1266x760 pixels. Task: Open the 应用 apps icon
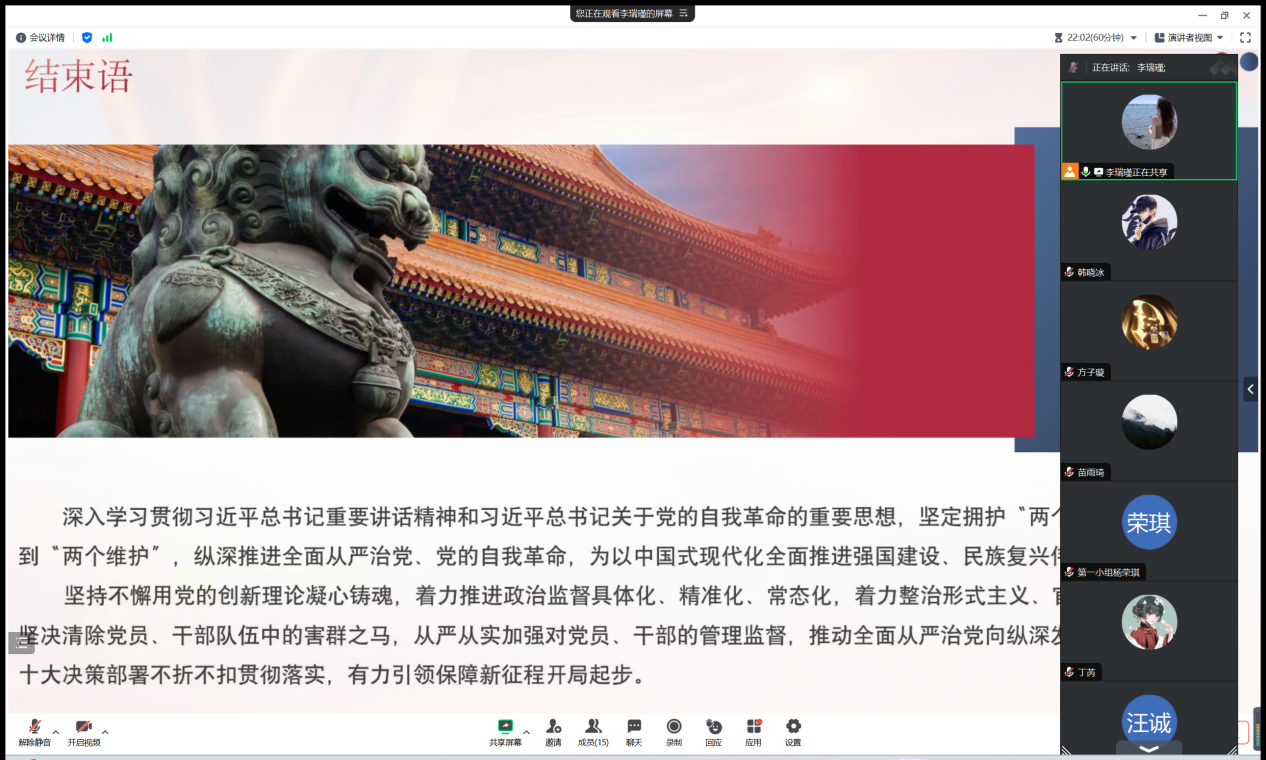click(753, 731)
